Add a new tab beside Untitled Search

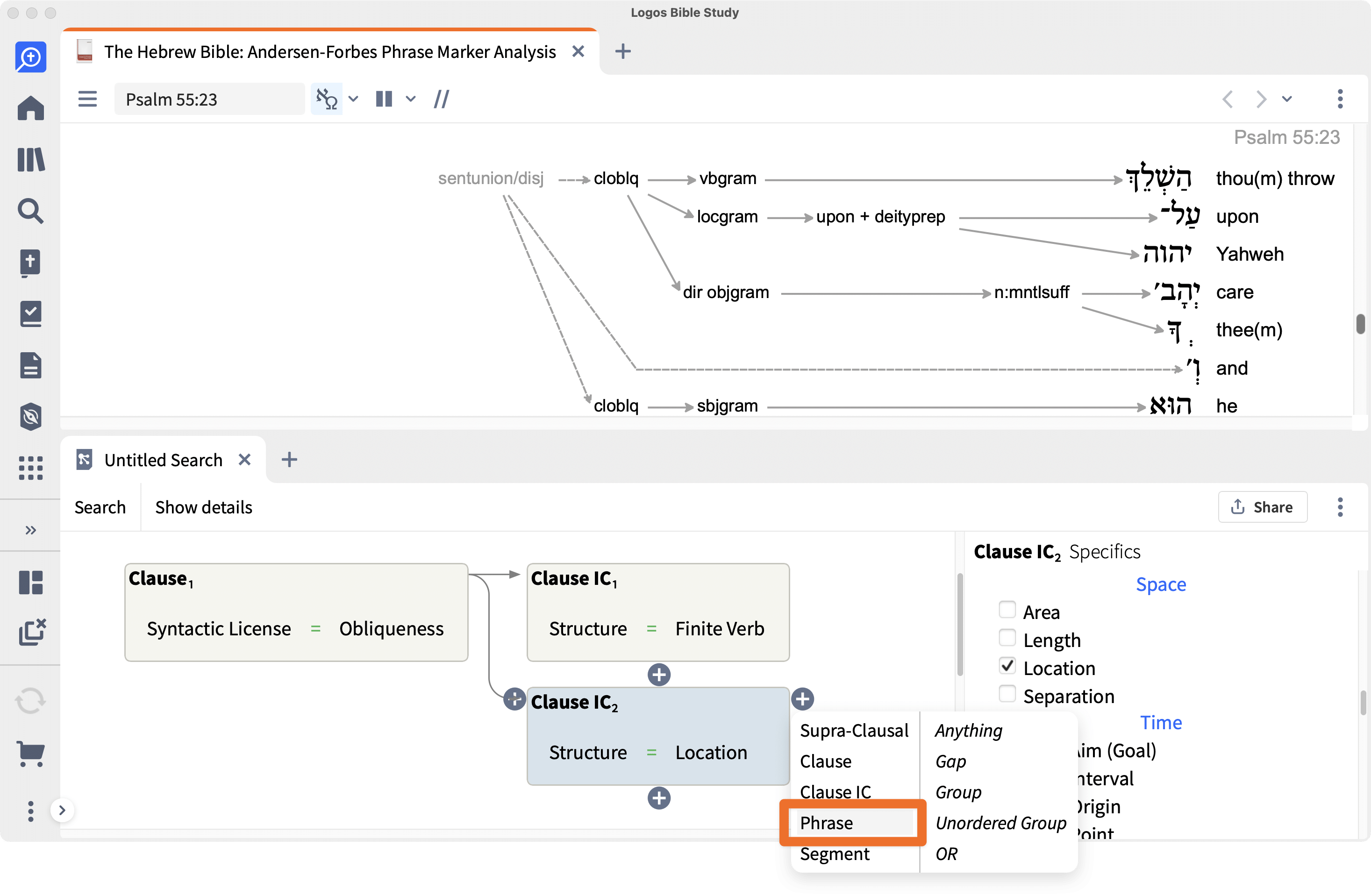tap(289, 460)
